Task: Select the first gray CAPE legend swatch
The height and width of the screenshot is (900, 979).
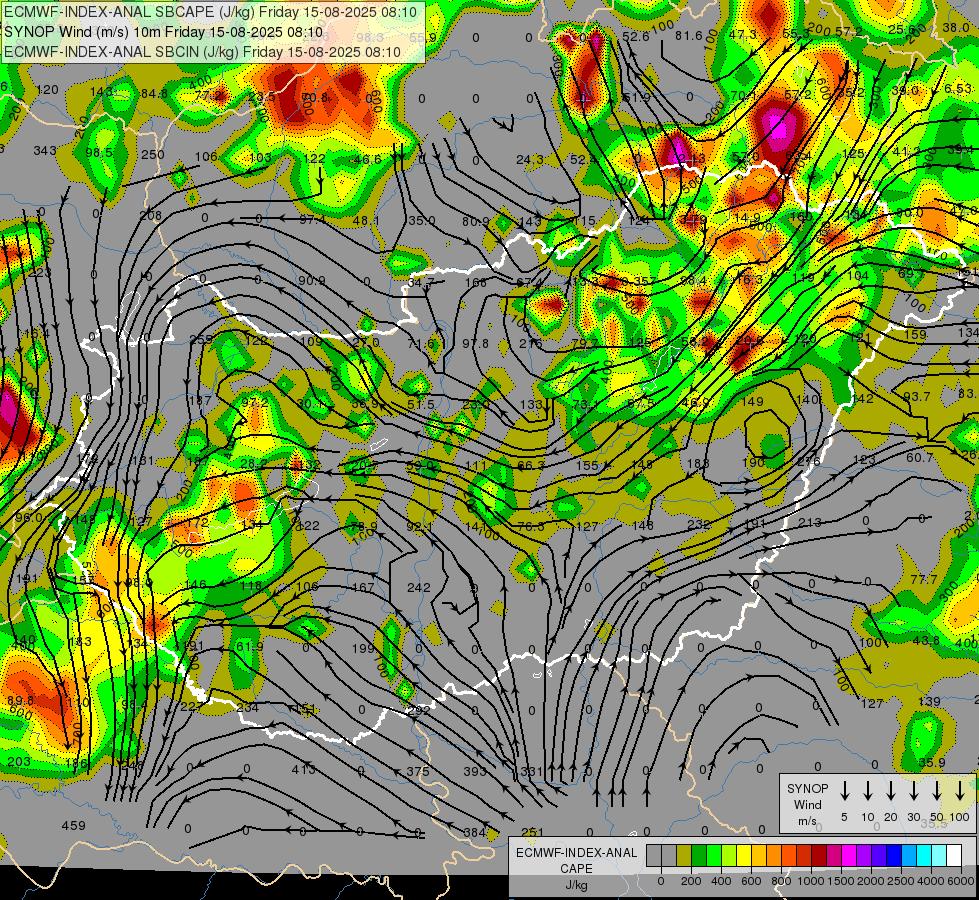Action: (x=654, y=856)
